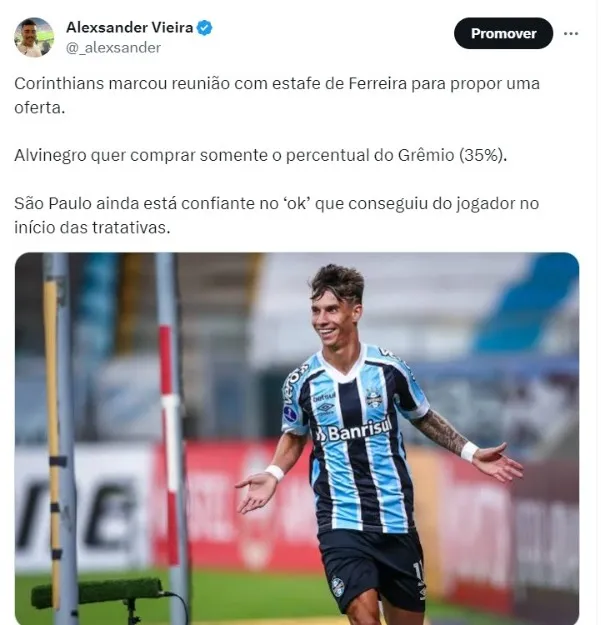Viewport: 601px width, 625px height.
Task: Click the blue verified badge icon
Action: (x=204, y=28)
